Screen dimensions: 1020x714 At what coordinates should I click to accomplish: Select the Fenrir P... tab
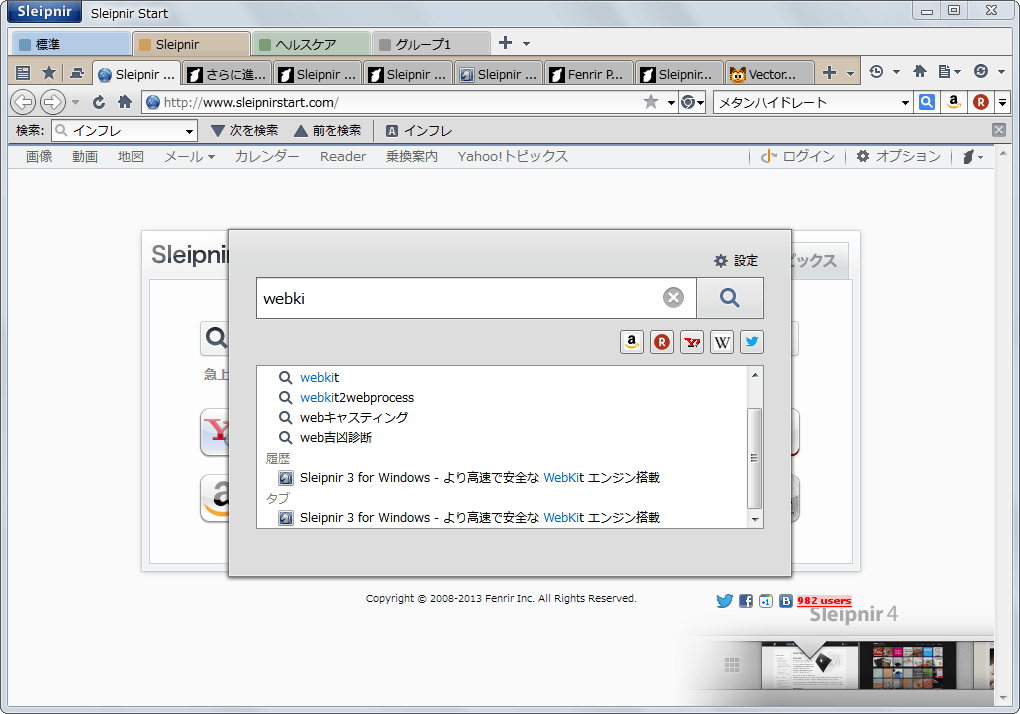click(588, 74)
